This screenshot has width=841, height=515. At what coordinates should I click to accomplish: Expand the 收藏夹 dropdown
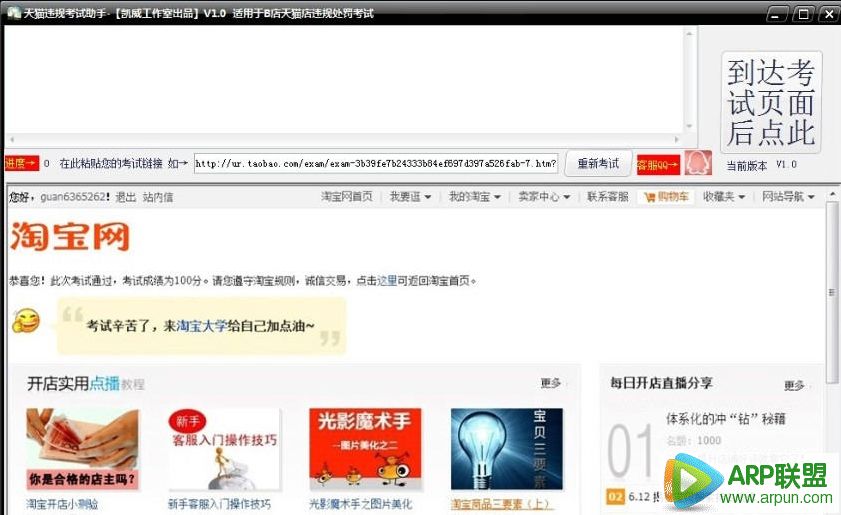724,197
